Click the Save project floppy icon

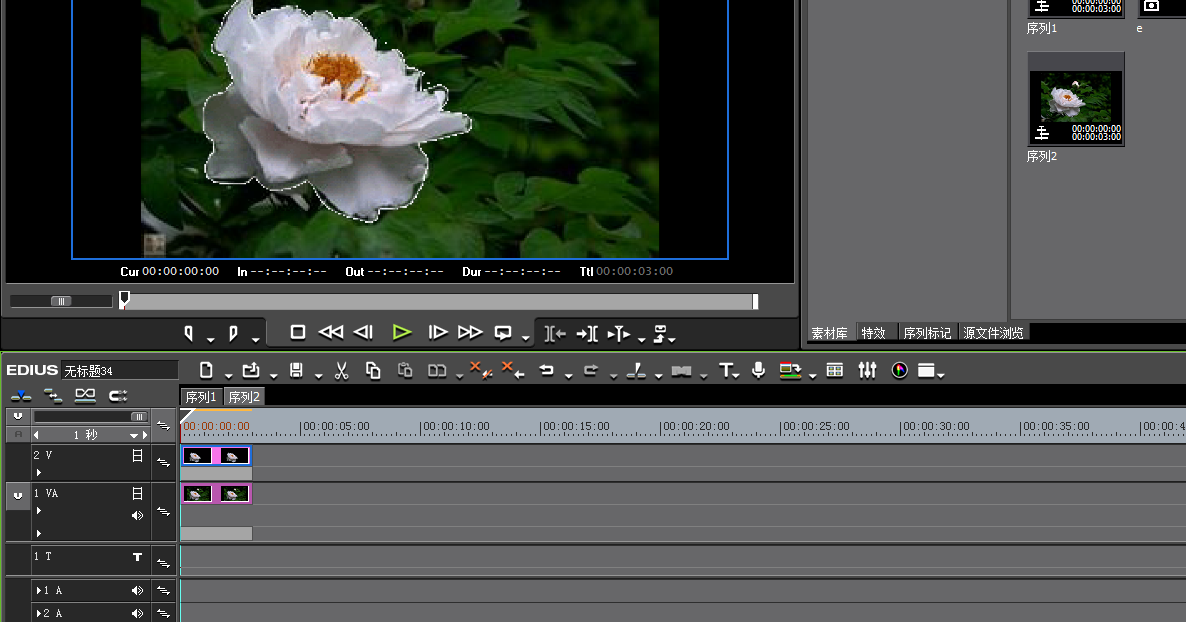coord(296,371)
